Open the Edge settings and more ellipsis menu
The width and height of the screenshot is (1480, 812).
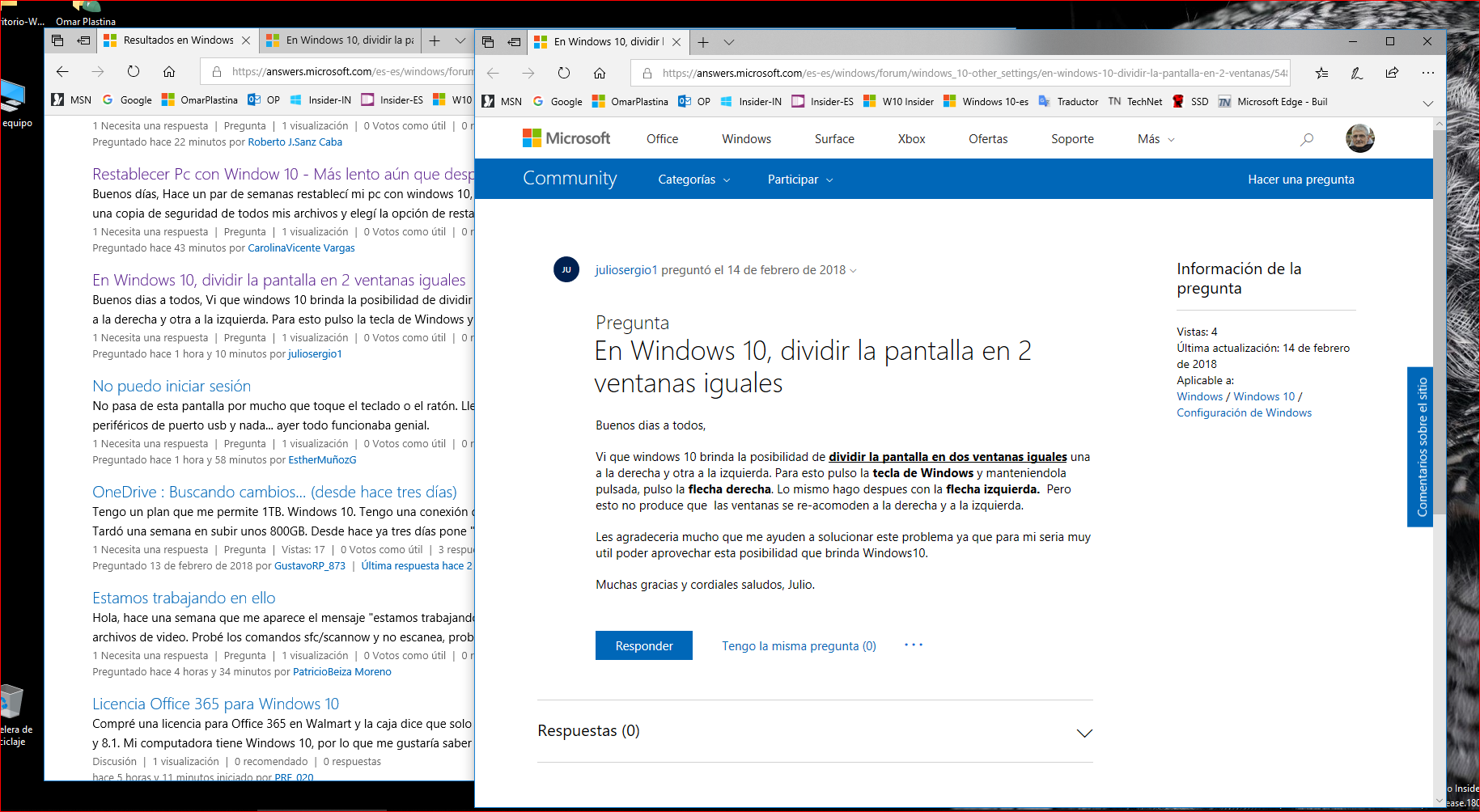click(x=1427, y=73)
